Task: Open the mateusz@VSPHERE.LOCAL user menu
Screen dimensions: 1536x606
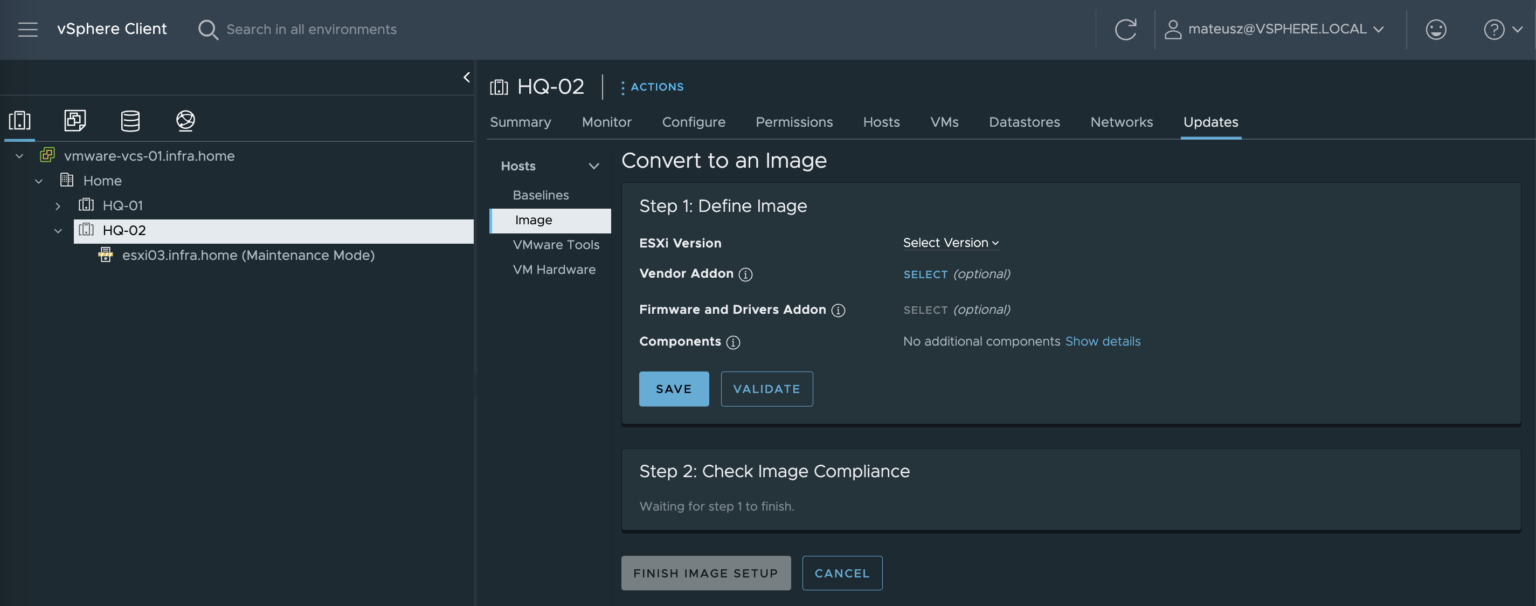Action: [1275, 29]
